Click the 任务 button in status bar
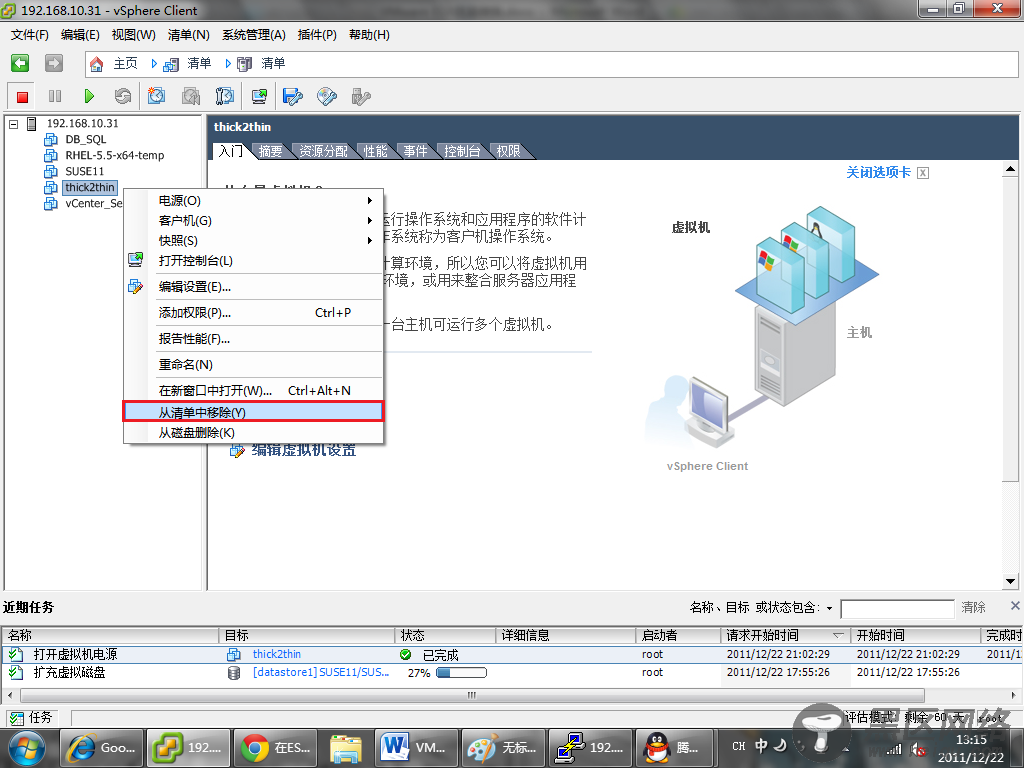The image size is (1024, 768). click(32, 718)
